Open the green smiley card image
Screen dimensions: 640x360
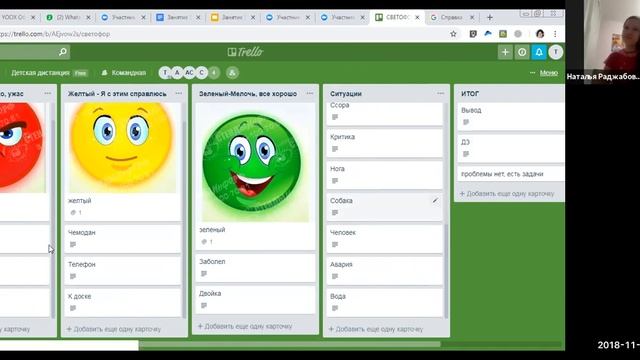pyautogui.click(x=255, y=162)
